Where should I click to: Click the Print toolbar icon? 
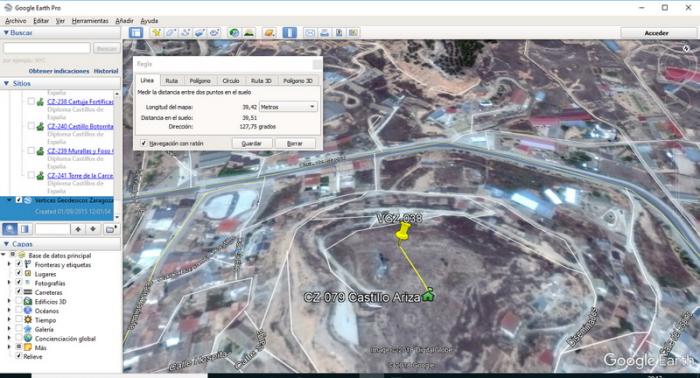click(x=325, y=33)
